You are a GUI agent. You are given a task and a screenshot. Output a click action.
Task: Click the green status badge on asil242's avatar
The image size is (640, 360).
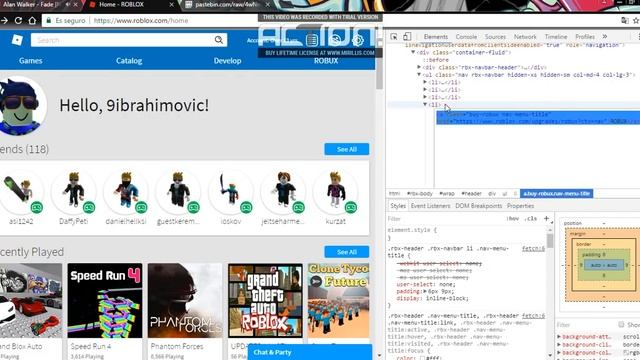(37, 207)
